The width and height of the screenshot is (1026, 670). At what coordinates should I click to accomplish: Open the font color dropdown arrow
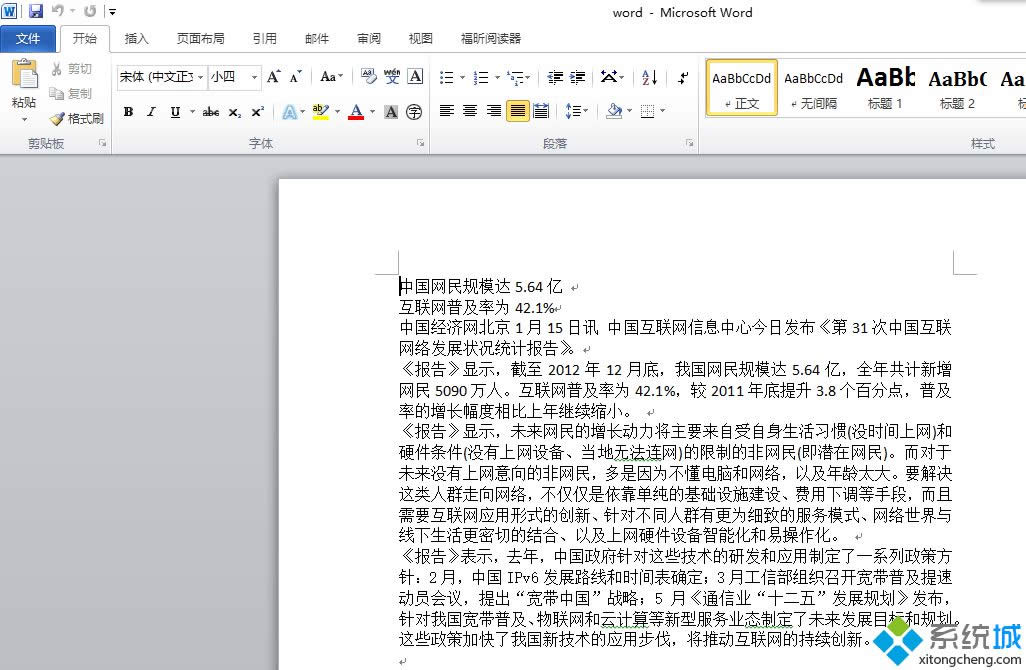[371, 111]
